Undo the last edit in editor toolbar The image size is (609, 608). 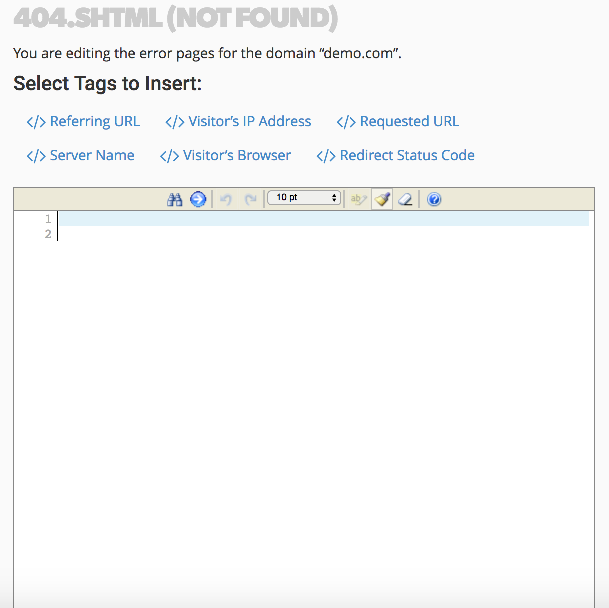(226, 199)
